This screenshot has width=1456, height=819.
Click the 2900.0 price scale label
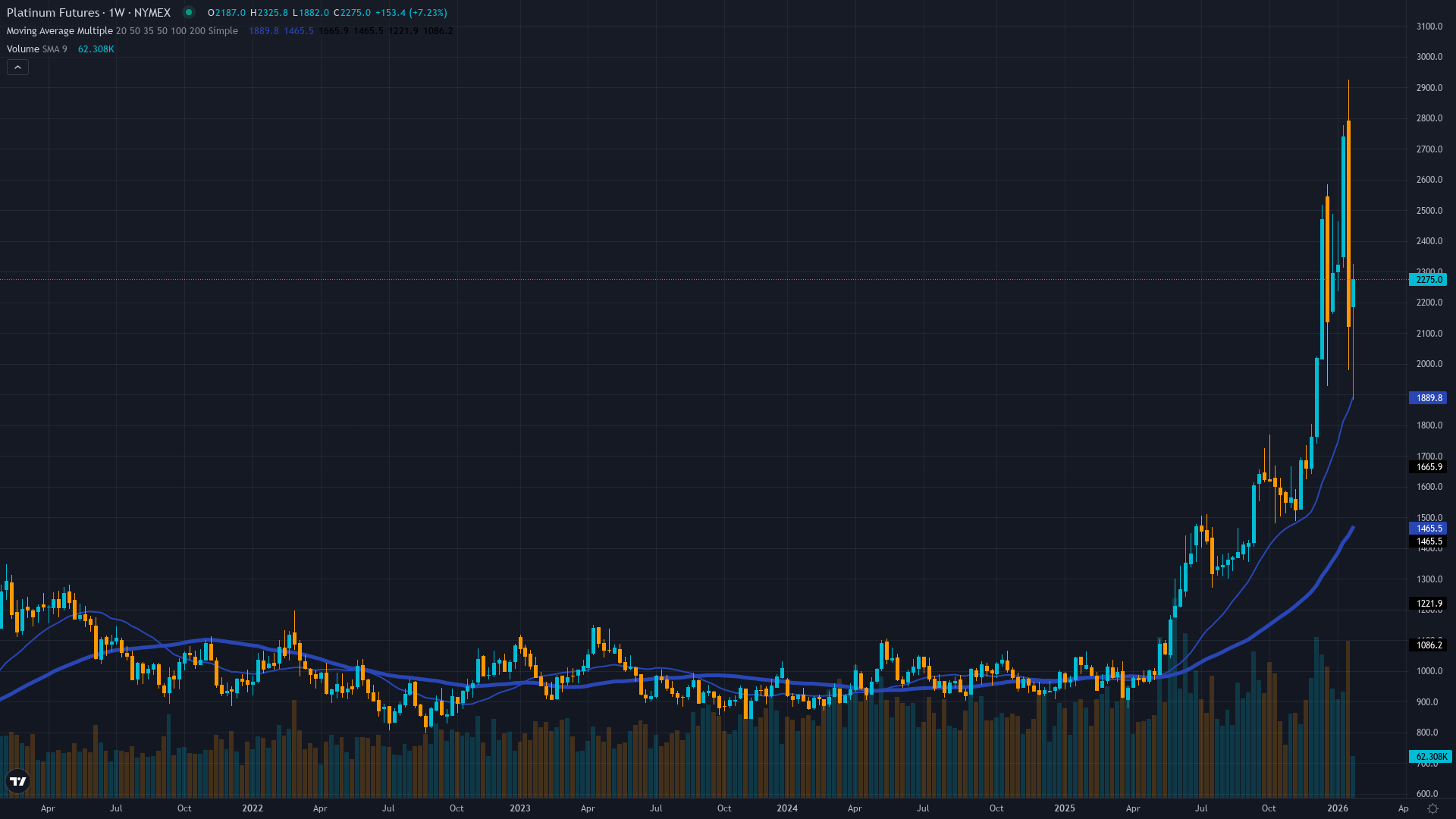1429,88
